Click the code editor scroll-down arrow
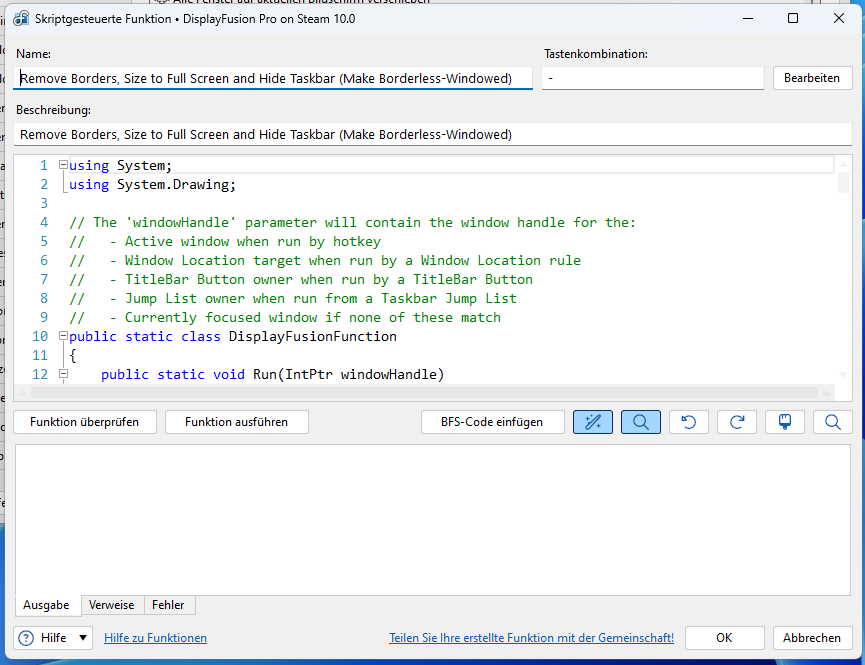This screenshot has height=665, width=865. (x=843, y=375)
